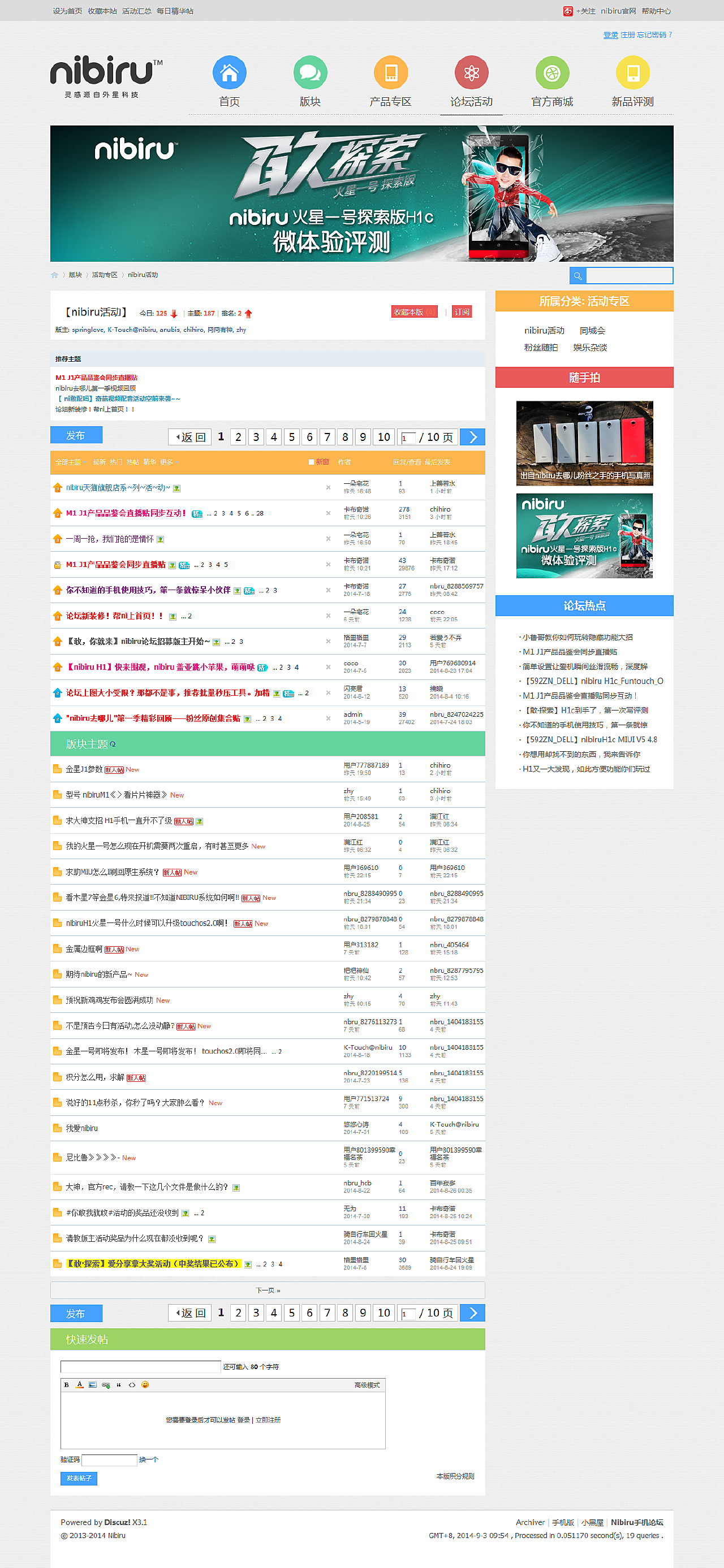
Task: Open hot topic 简单设置让爱机瞬间丝滑流畅
Action: pos(584,666)
